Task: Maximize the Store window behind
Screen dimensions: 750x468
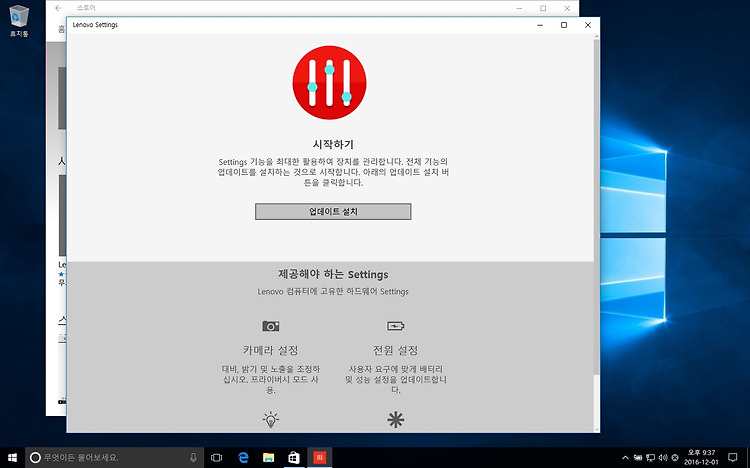Action: coord(543,8)
